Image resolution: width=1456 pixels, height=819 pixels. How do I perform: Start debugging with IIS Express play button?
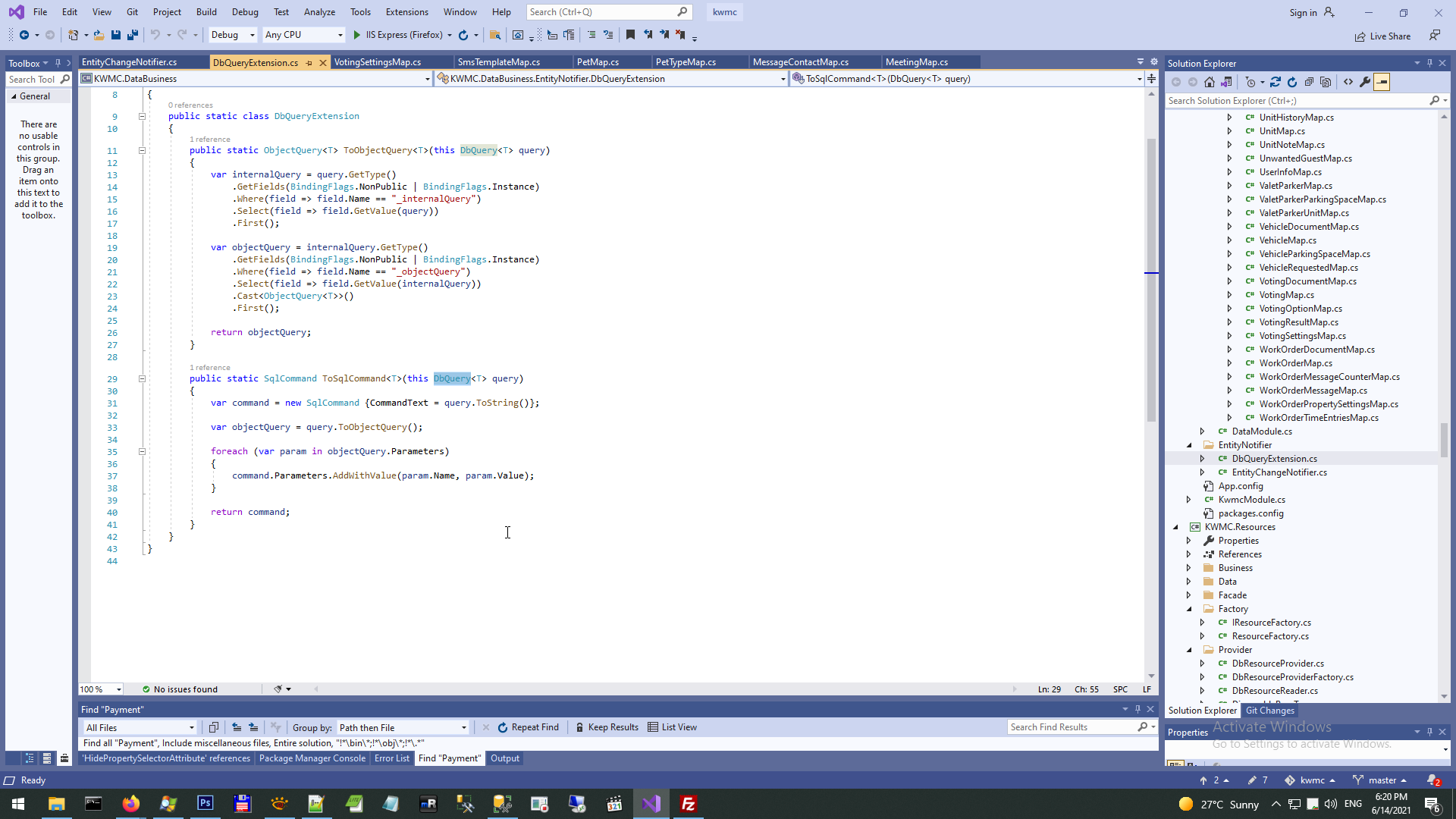(x=356, y=35)
